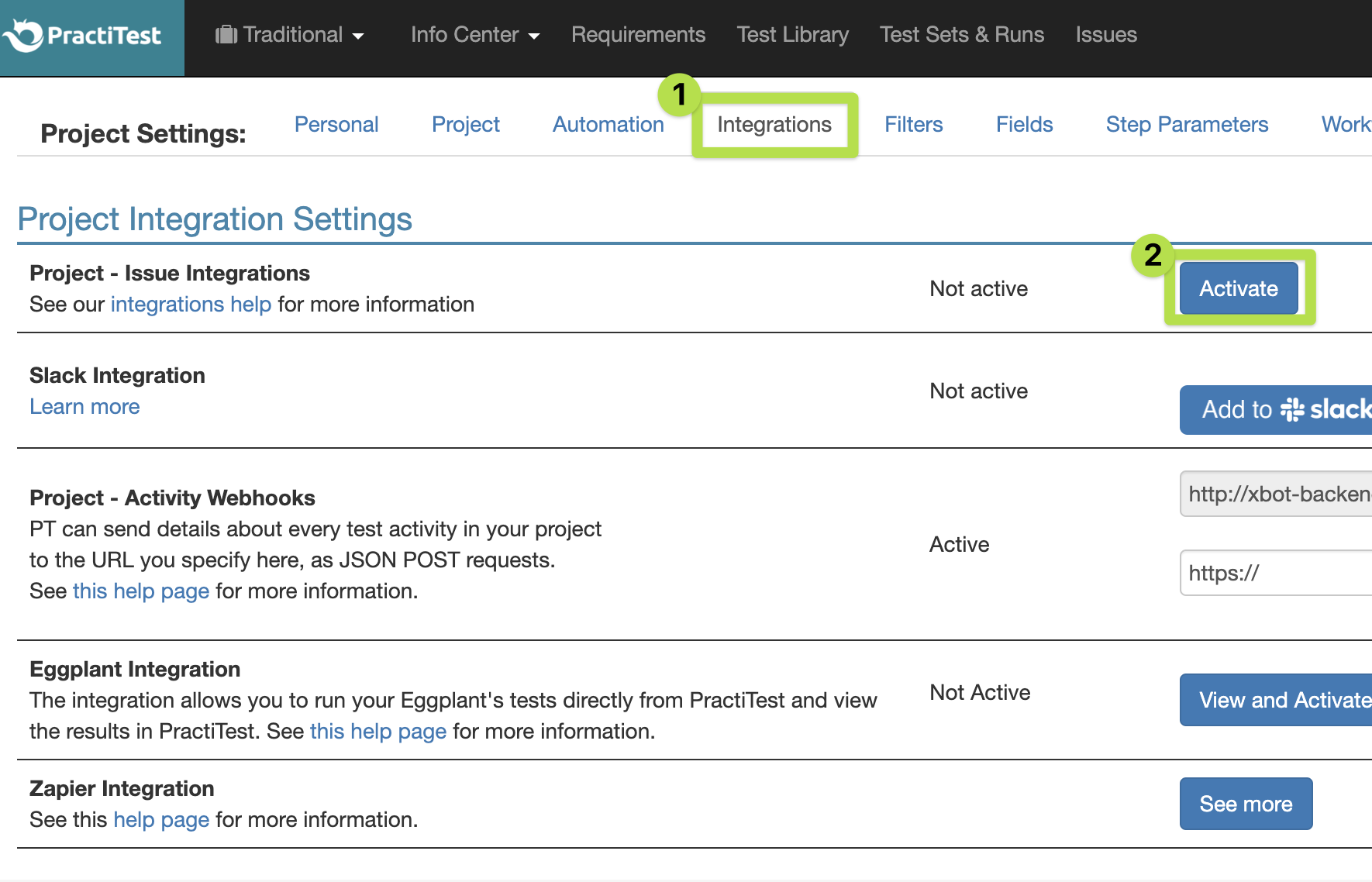Switch to the Filters tab
This screenshot has height=882, width=1372.
point(913,125)
